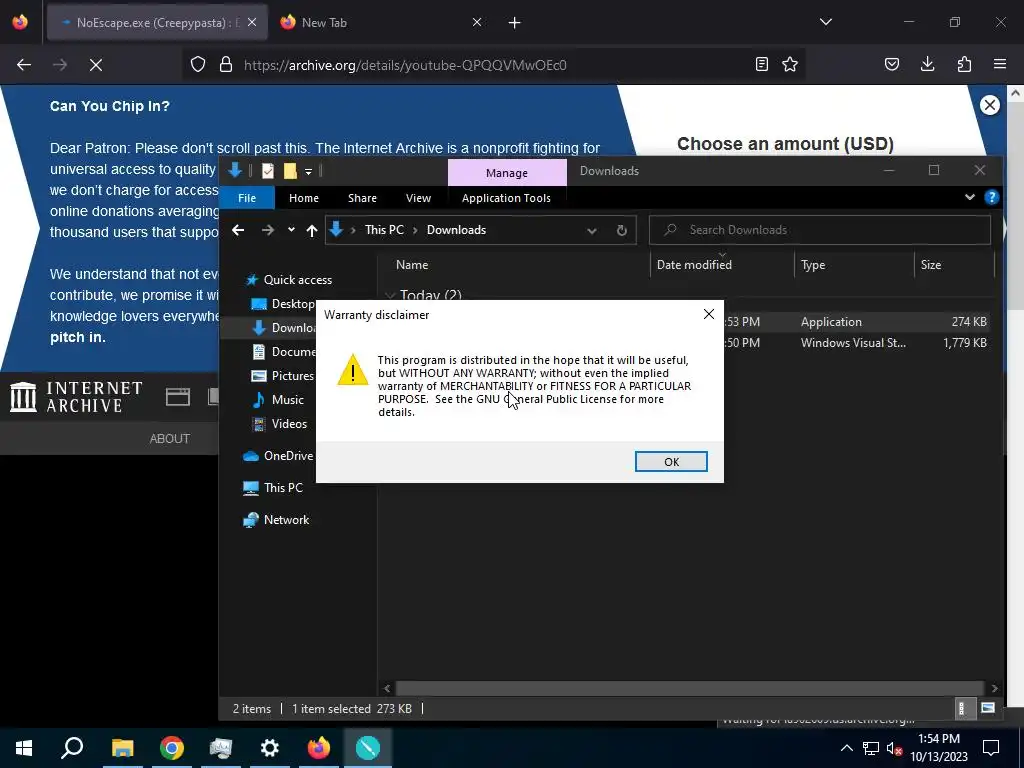Open Settings from the taskbar
The height and width of the screenshot is (768, 1024).
tap(270, 748)
